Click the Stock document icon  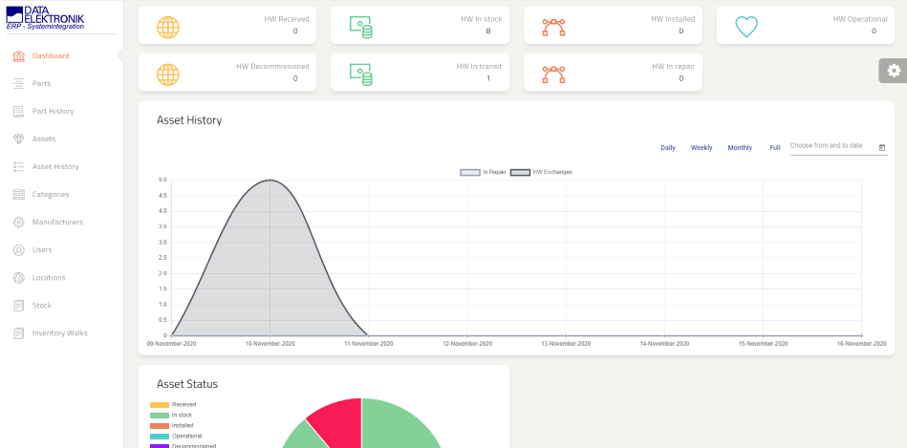click(x=19, y=306)
